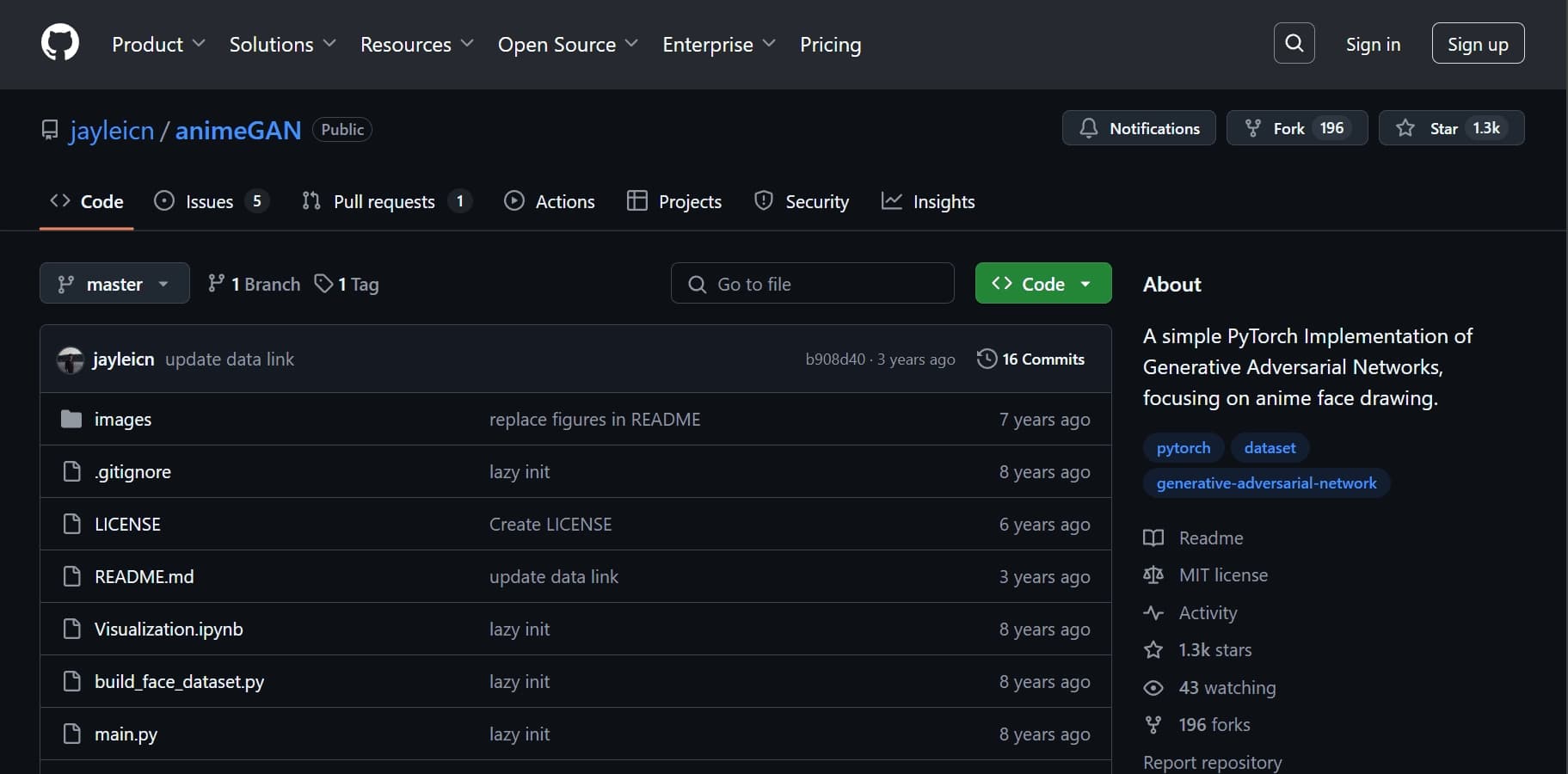Screen dimensions: 1568x774
Task: Open the master branch selector dropdown
Action: (x=114, y=283)
